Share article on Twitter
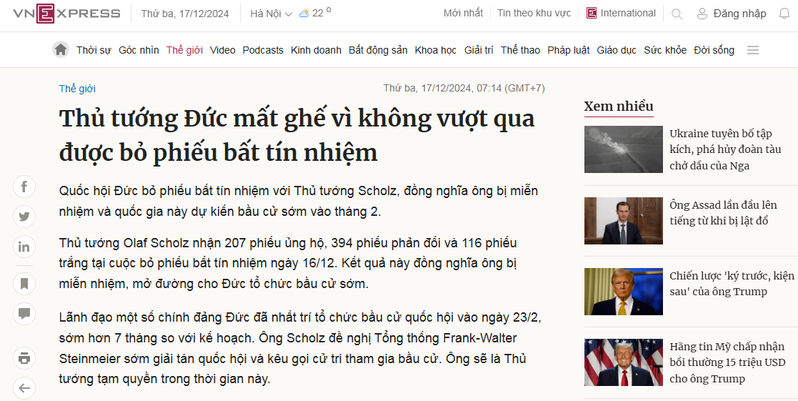 click(x=24, y=216)
